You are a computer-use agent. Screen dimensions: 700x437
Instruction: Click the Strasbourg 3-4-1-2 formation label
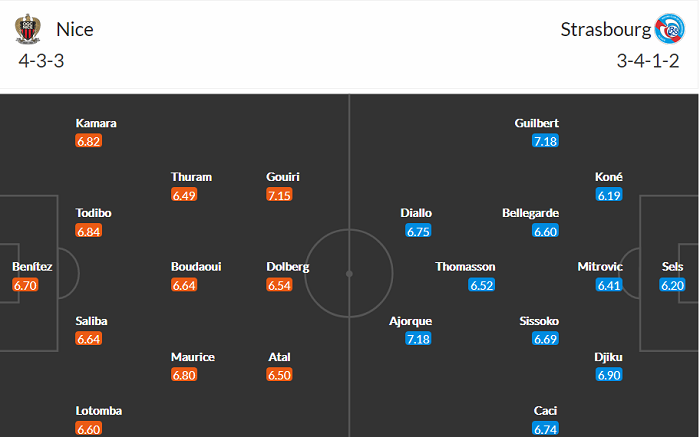[x=648, y=60]
